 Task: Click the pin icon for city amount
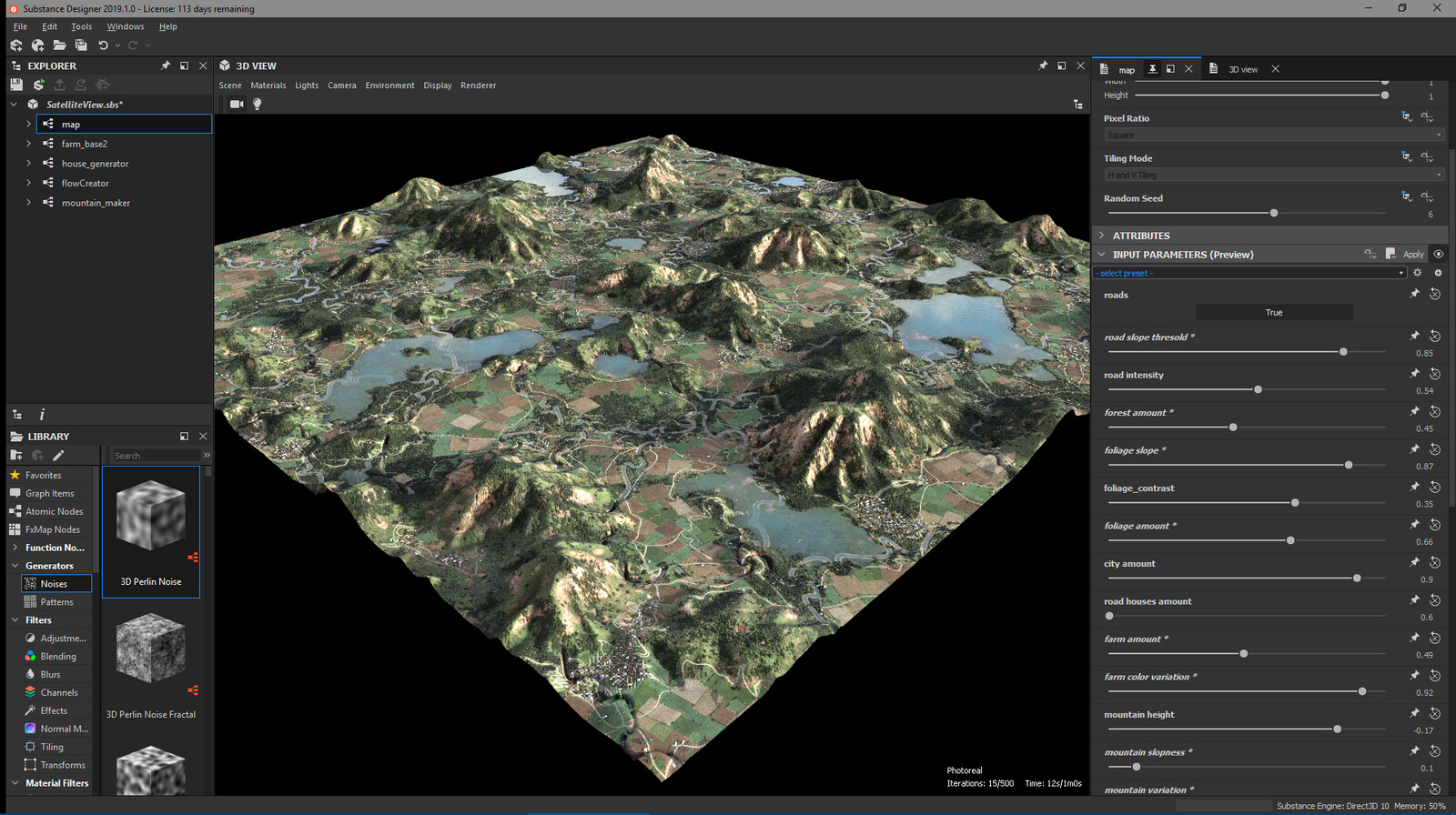click(1415, 563)
